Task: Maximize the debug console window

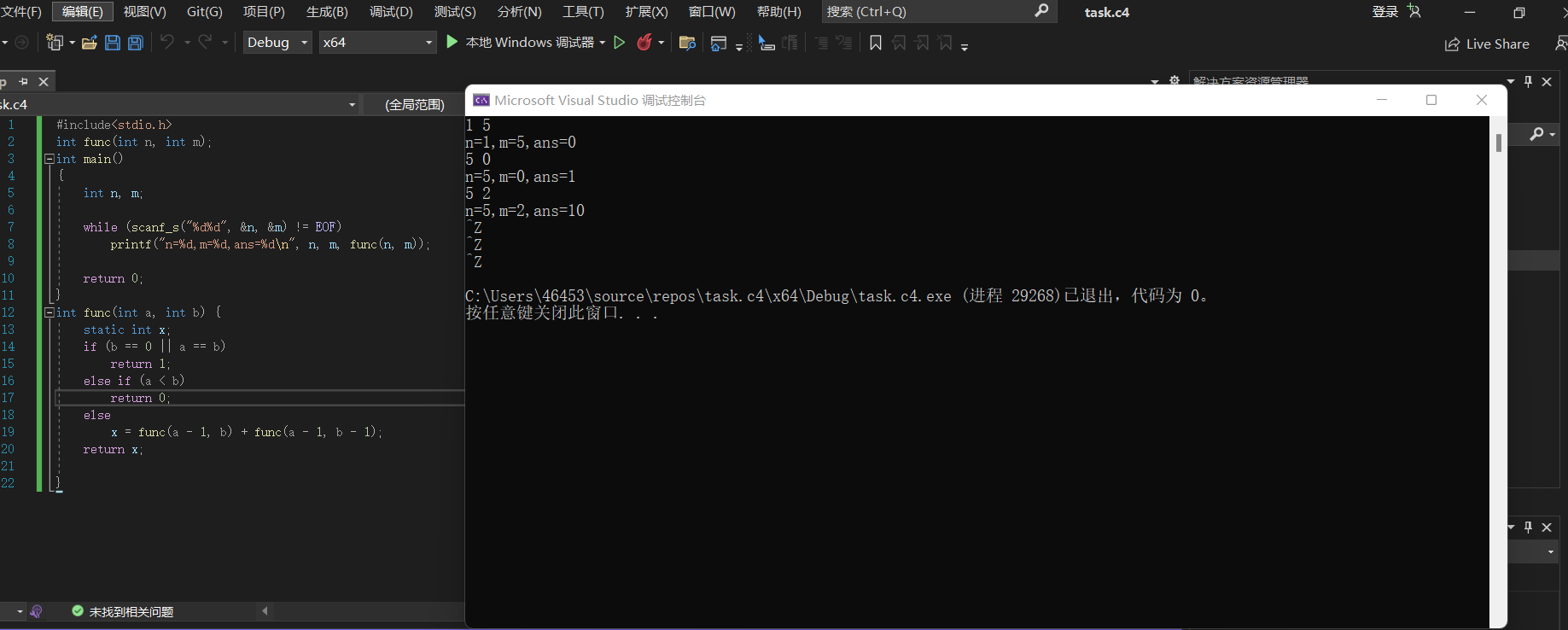Action: 1431,100
